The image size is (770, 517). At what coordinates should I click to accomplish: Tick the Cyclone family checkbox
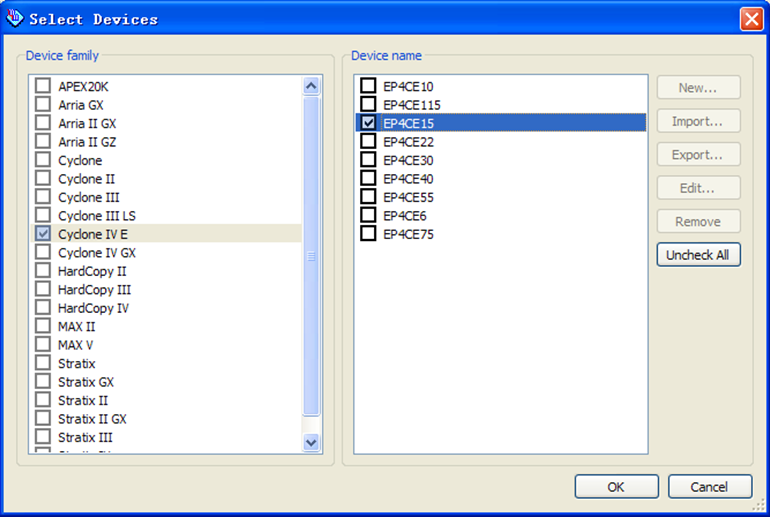click(43, 160)
